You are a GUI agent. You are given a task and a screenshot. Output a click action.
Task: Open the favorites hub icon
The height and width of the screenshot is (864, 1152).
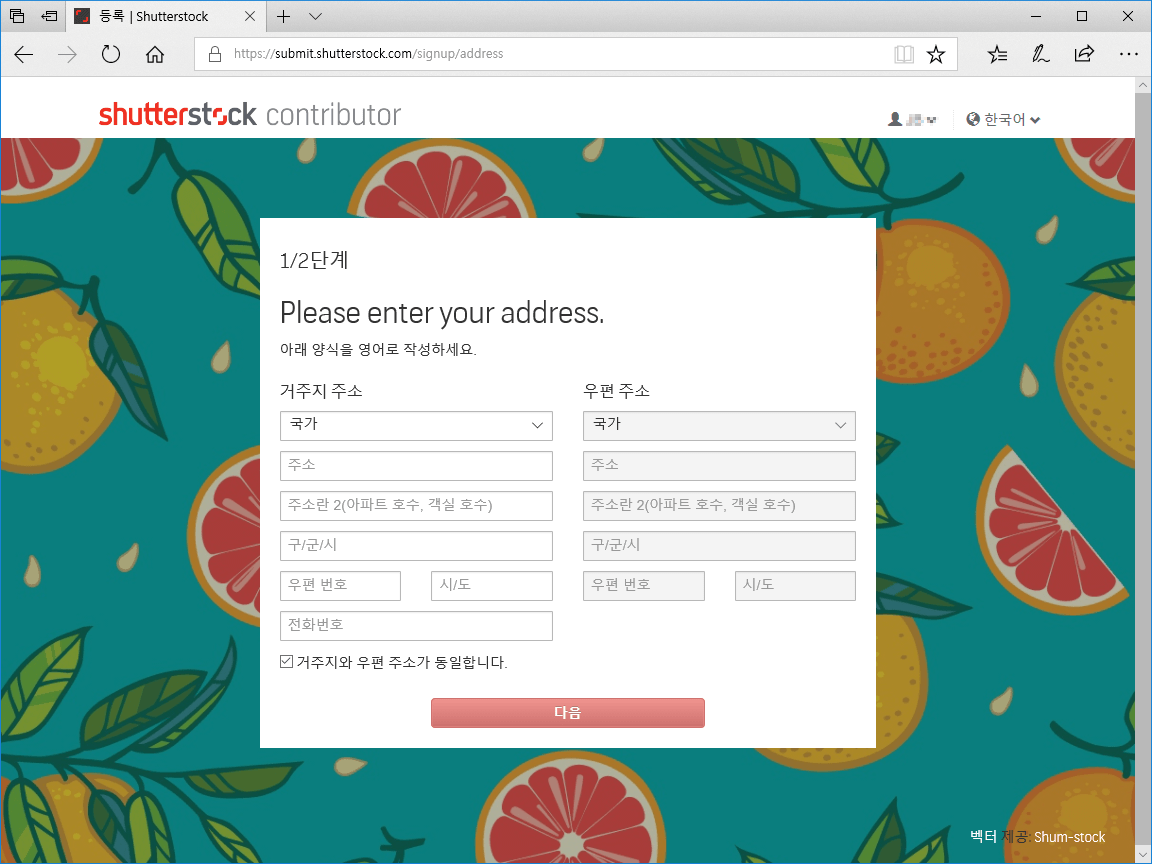[x=997, y=54]
